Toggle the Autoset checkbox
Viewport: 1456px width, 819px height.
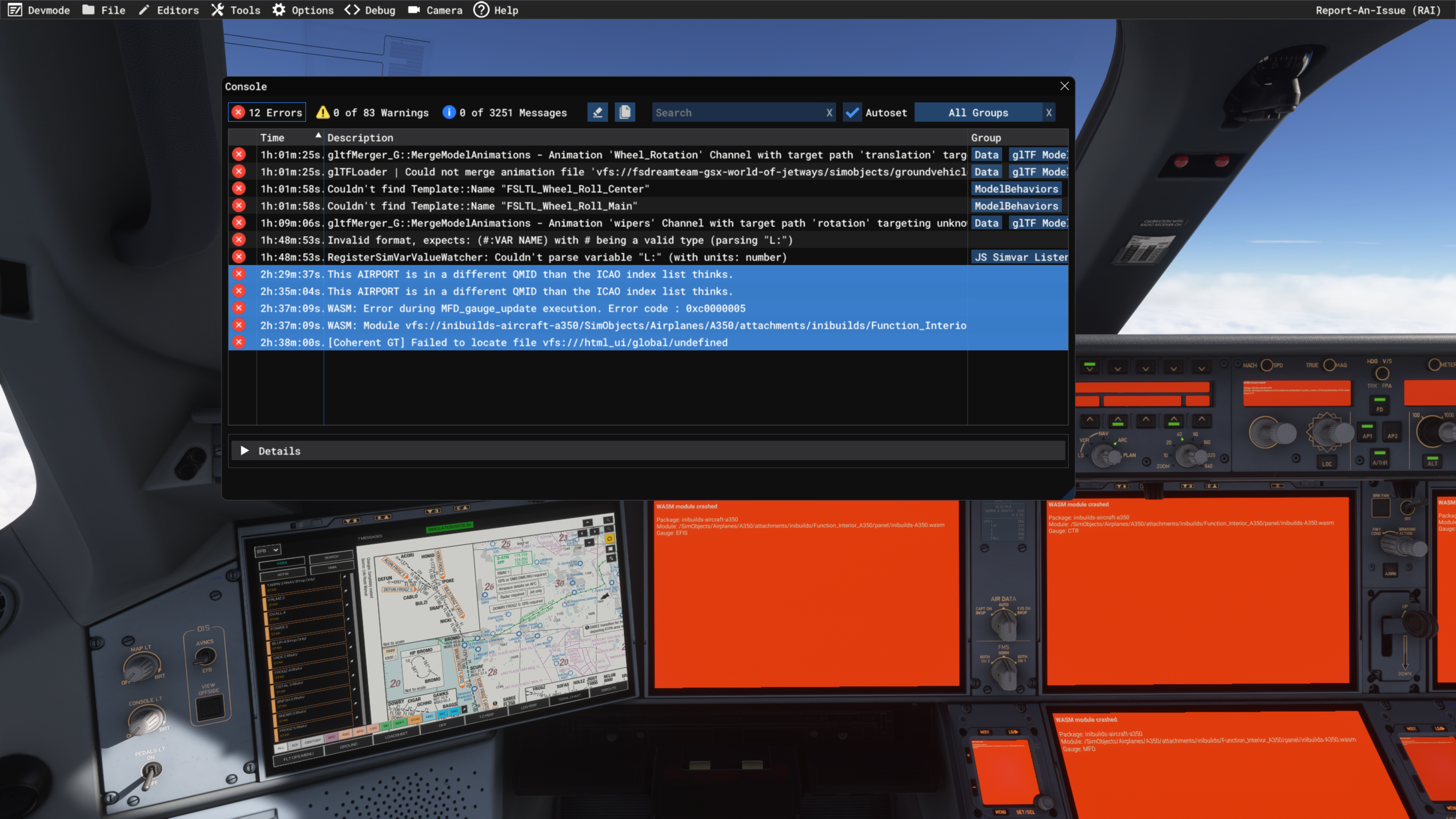click(852, 113)
